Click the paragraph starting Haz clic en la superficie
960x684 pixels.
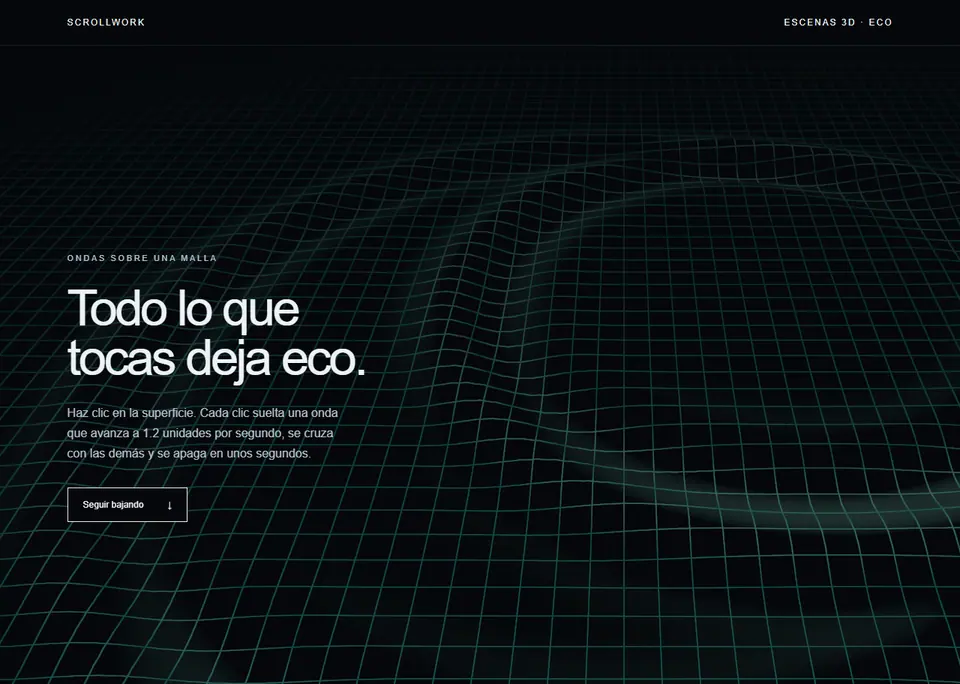(x=203, y=433)
